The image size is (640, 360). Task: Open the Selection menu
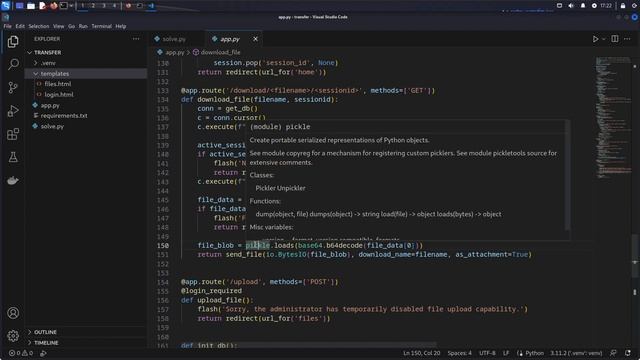39,26
